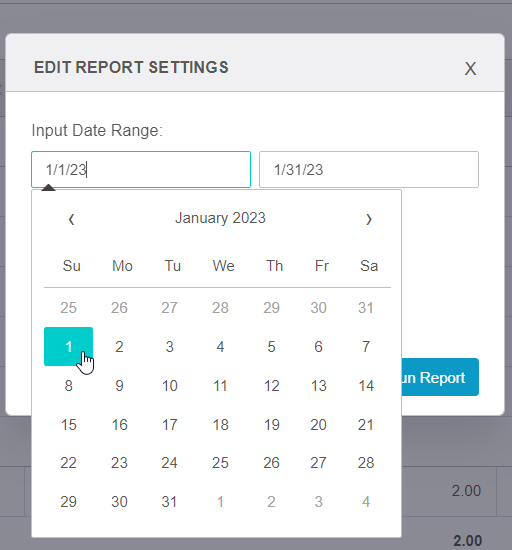Choose Monday January 23
The image size is (512, 550).
click(119, 463)
